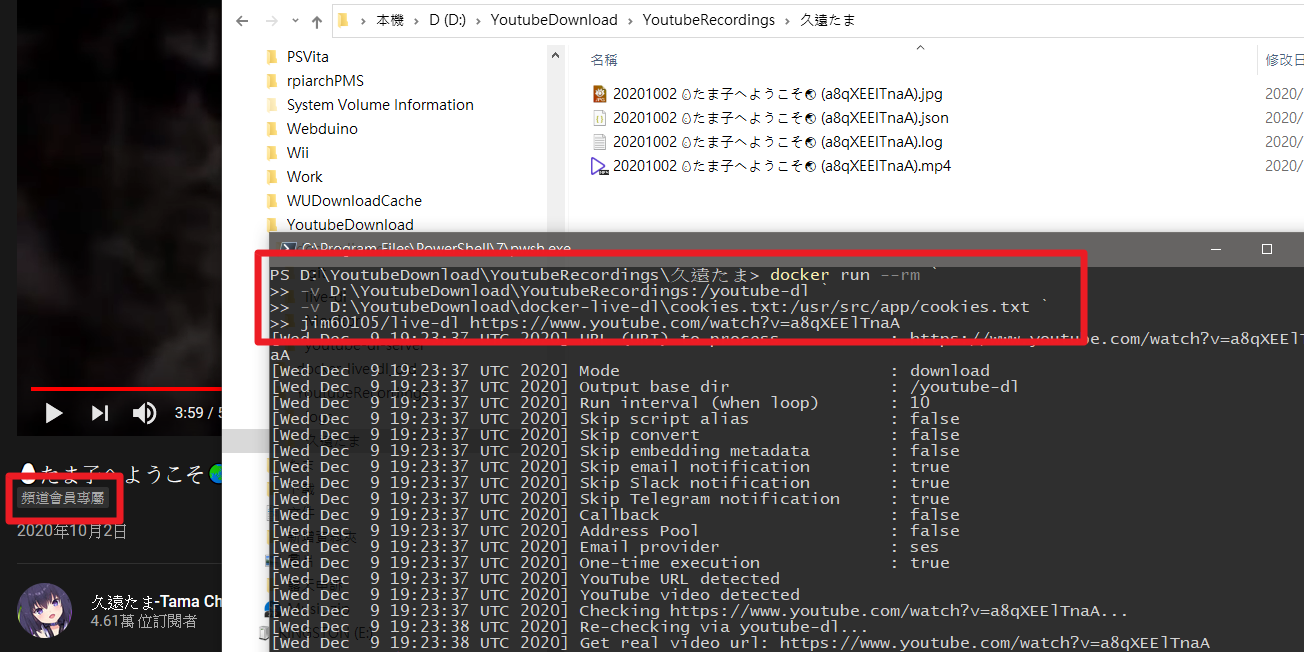1304x652 pixels.
Task: Click upload date 2020年10月2日
Action: (72, 531)
